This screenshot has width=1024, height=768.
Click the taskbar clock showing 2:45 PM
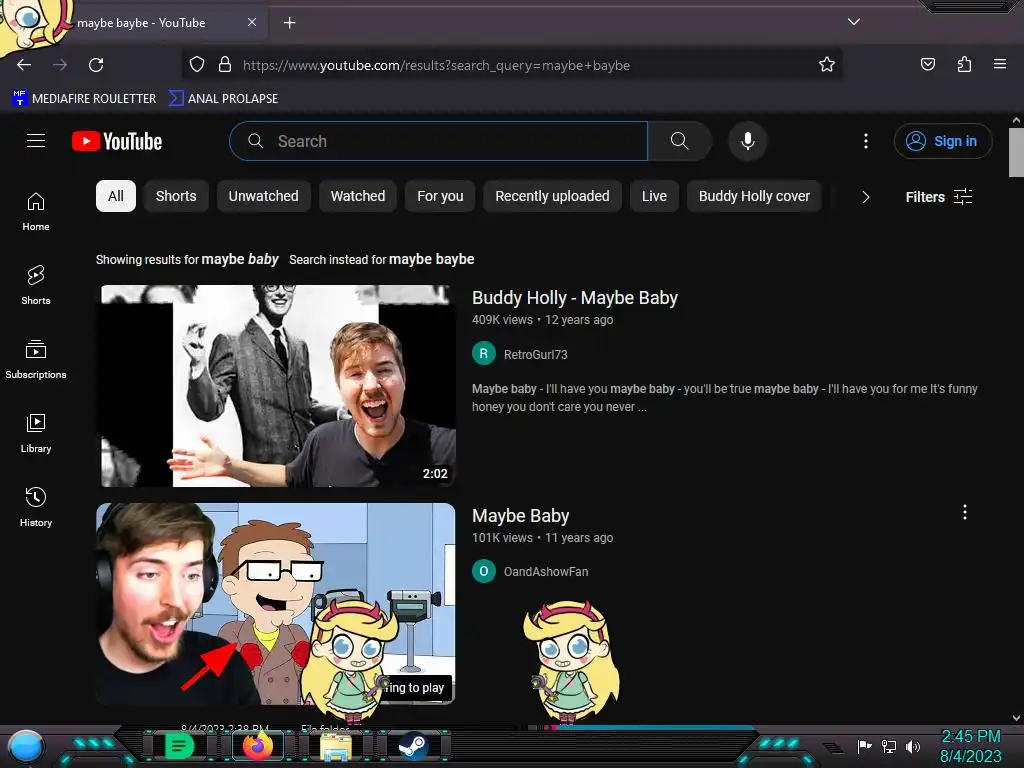[x=970, y=746]
